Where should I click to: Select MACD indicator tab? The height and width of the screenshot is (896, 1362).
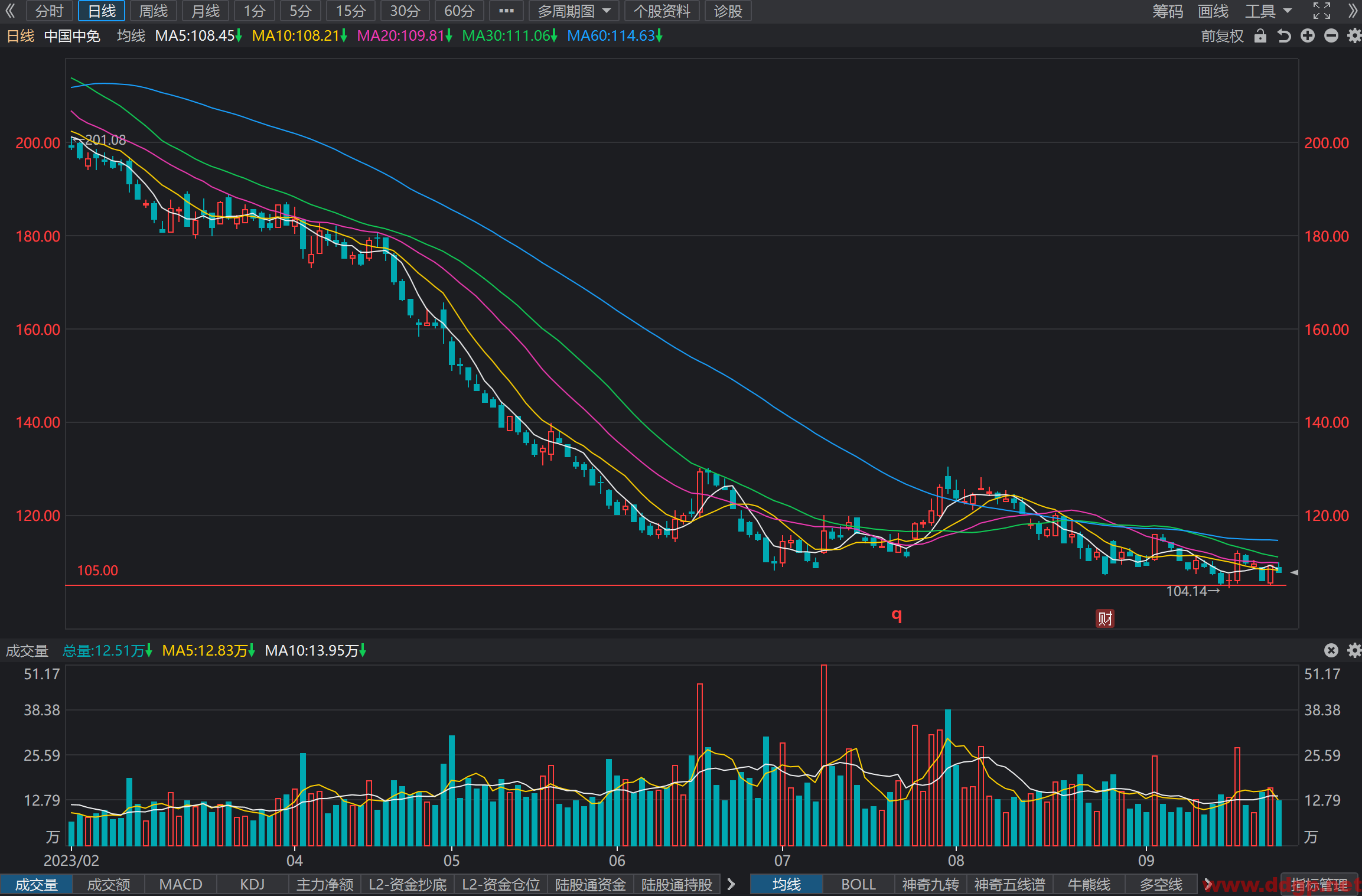(181, 884)
